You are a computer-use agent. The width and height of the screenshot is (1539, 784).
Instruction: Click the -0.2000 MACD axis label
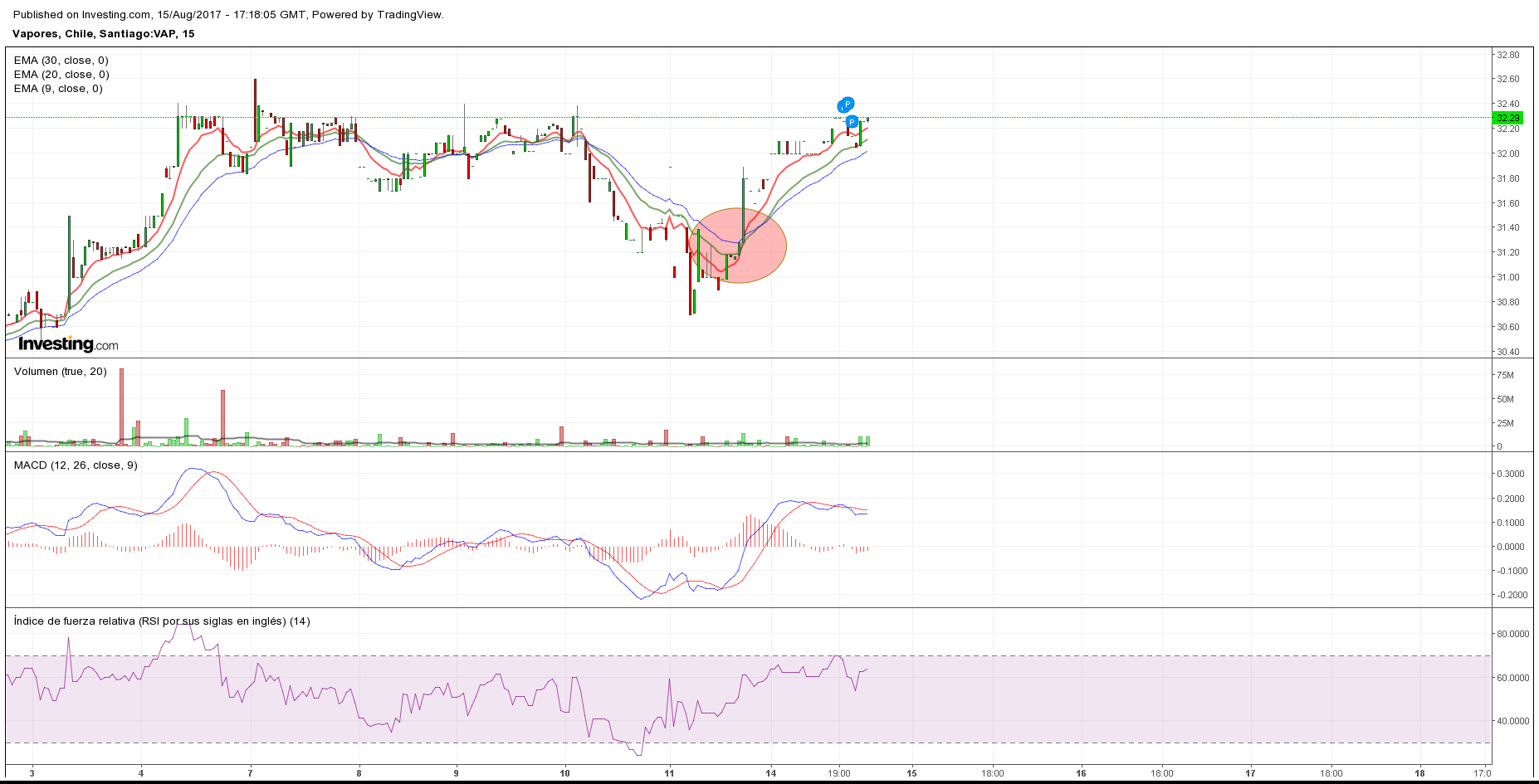[x=1511, y=595]
